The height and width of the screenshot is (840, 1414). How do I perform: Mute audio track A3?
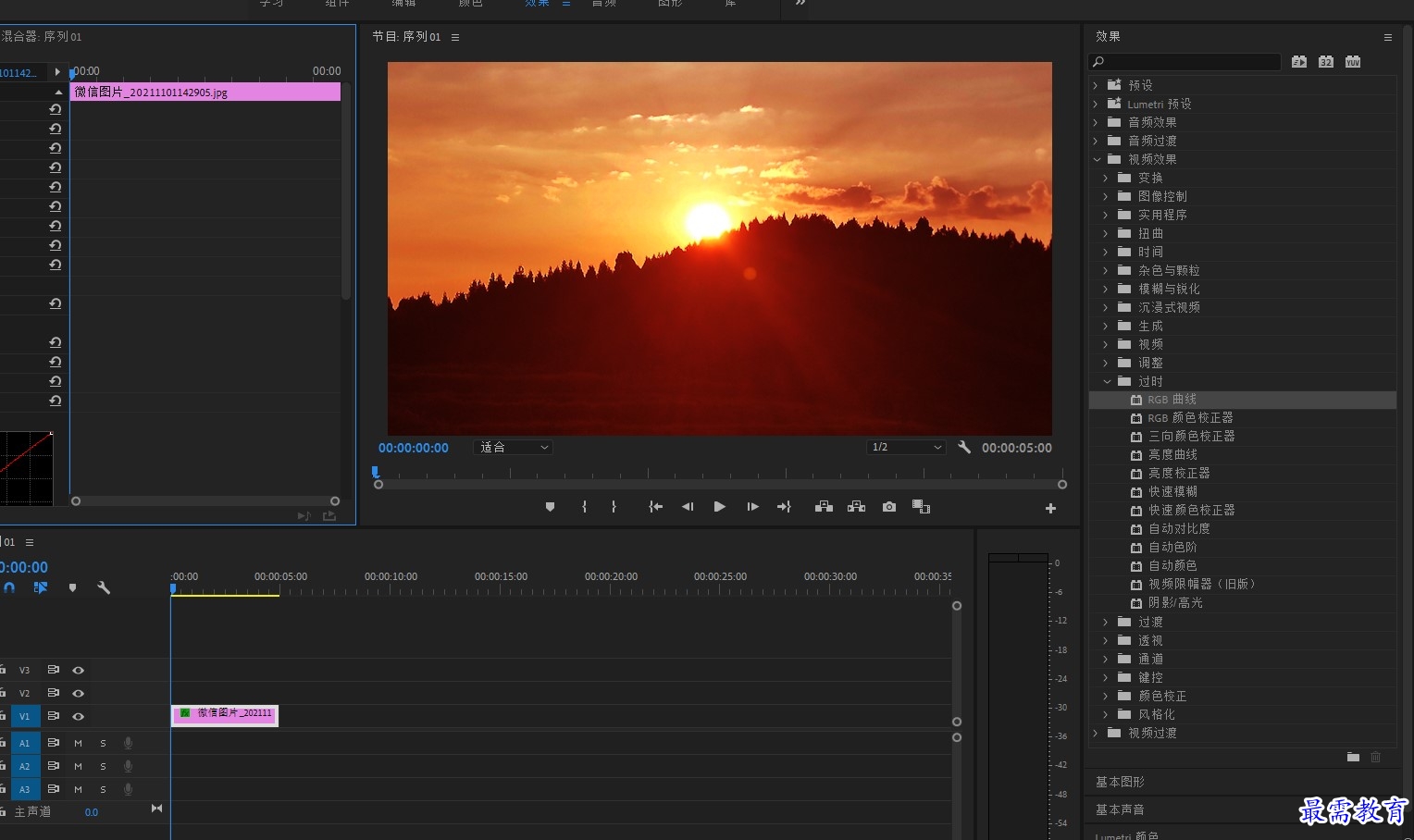79,789
